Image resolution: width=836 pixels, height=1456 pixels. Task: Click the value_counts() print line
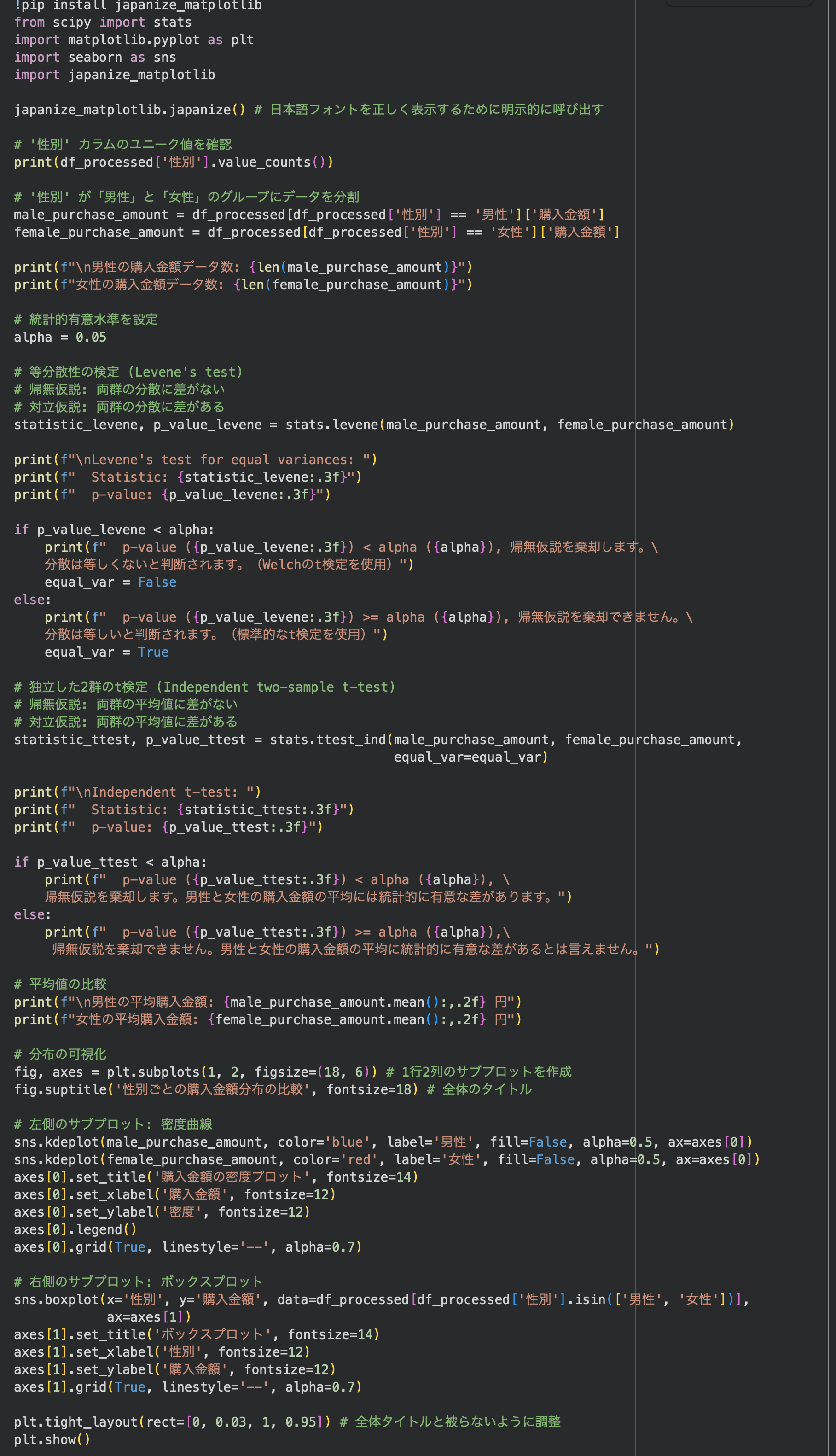tap(174, 163)
